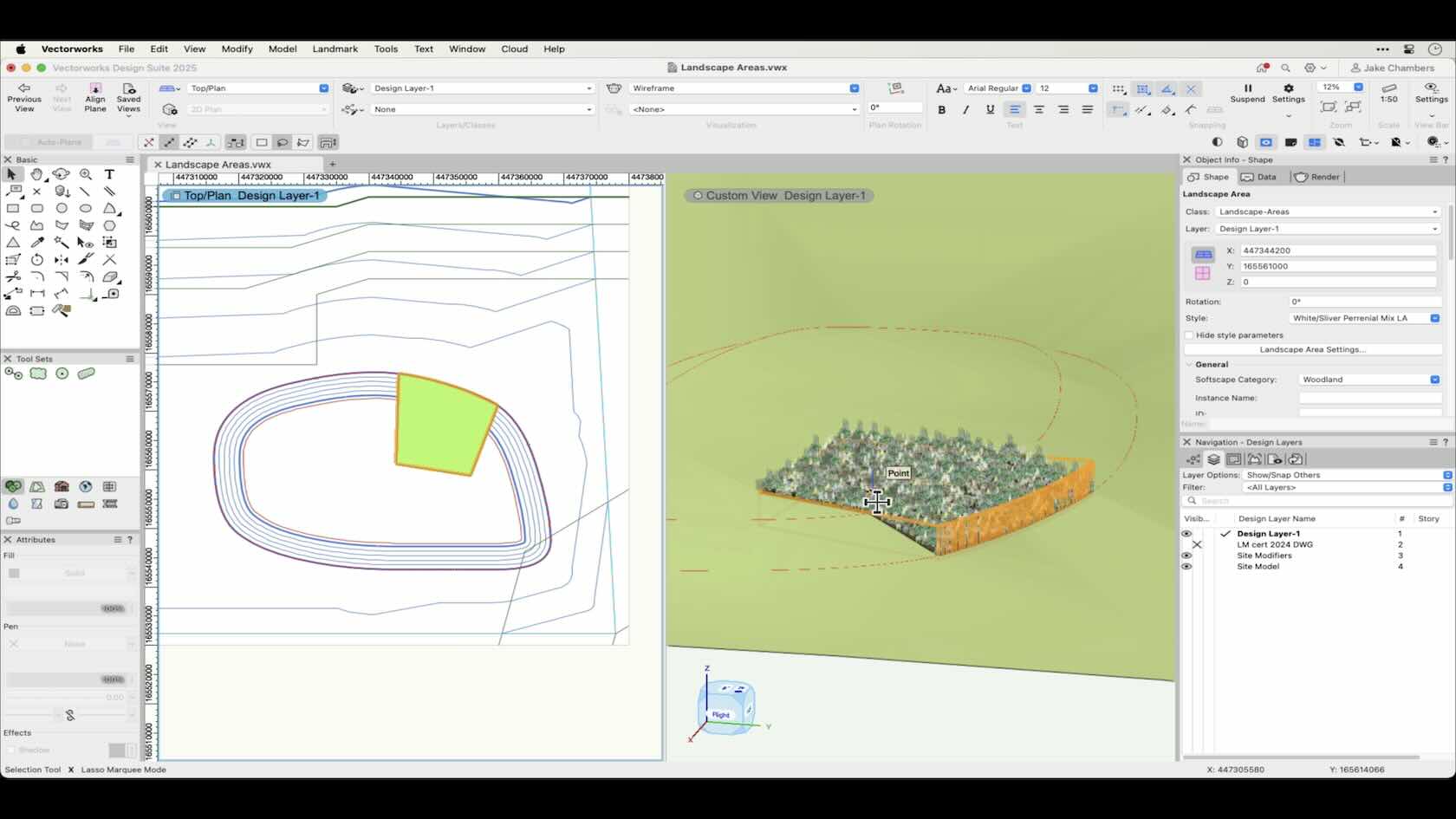This screenshot has height=819, width=1456.
Task: Check the Hide style parameters checkbox
Action: tap(1188, 336)
